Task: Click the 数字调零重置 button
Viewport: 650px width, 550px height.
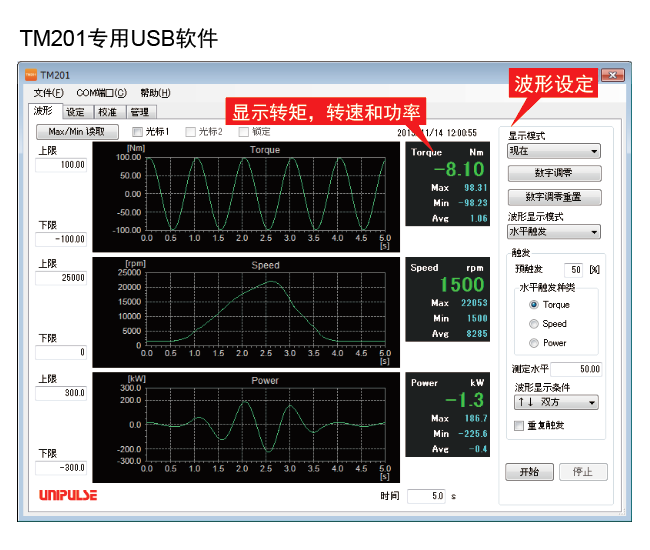Action: 555,197
